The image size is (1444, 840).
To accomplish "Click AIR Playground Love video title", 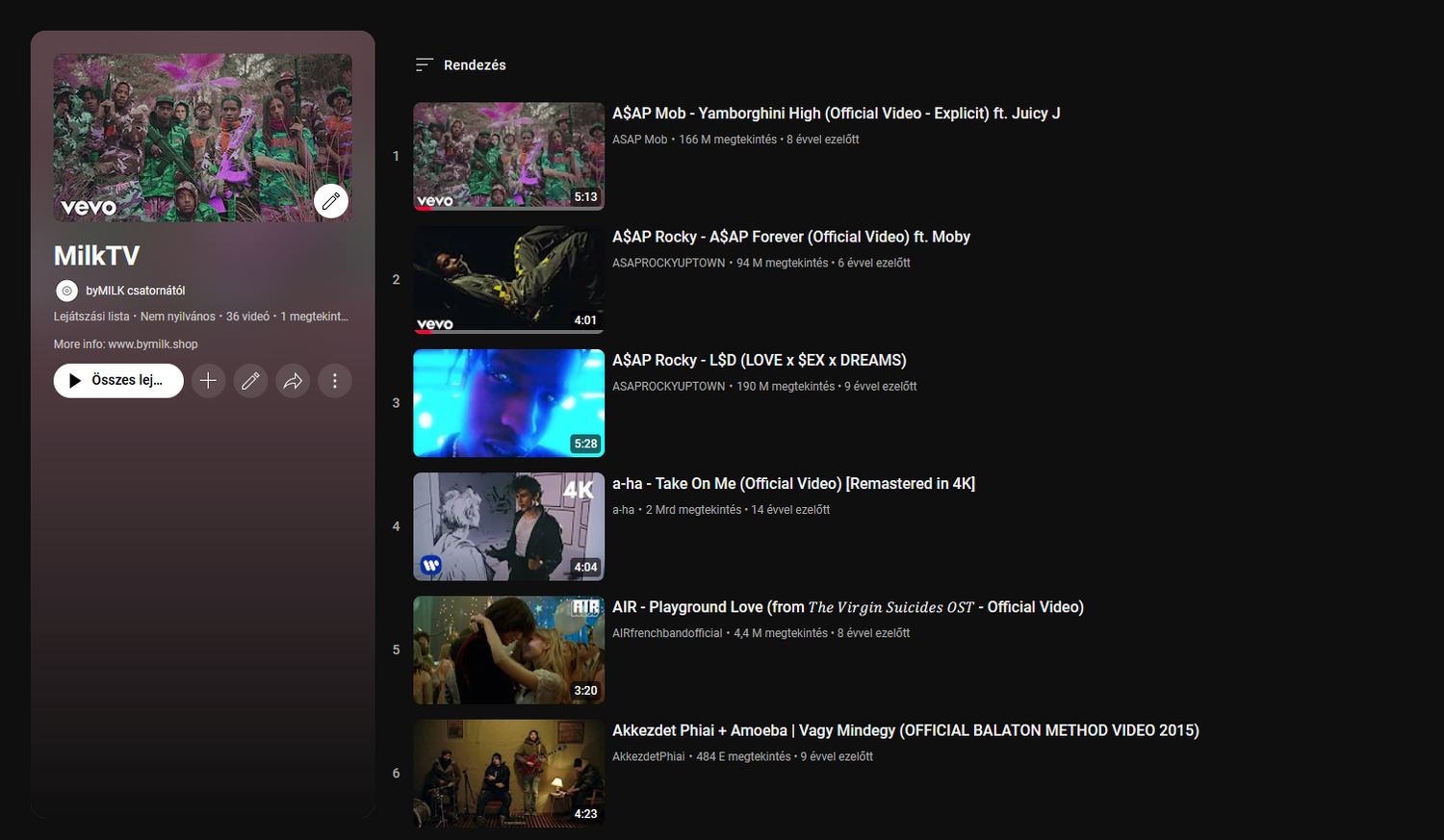I will click(847, 607).
